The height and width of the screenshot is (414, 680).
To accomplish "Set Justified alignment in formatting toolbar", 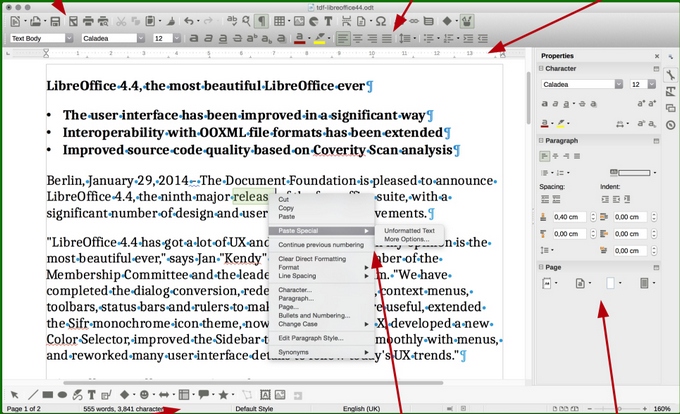I will tap(387, 39).
